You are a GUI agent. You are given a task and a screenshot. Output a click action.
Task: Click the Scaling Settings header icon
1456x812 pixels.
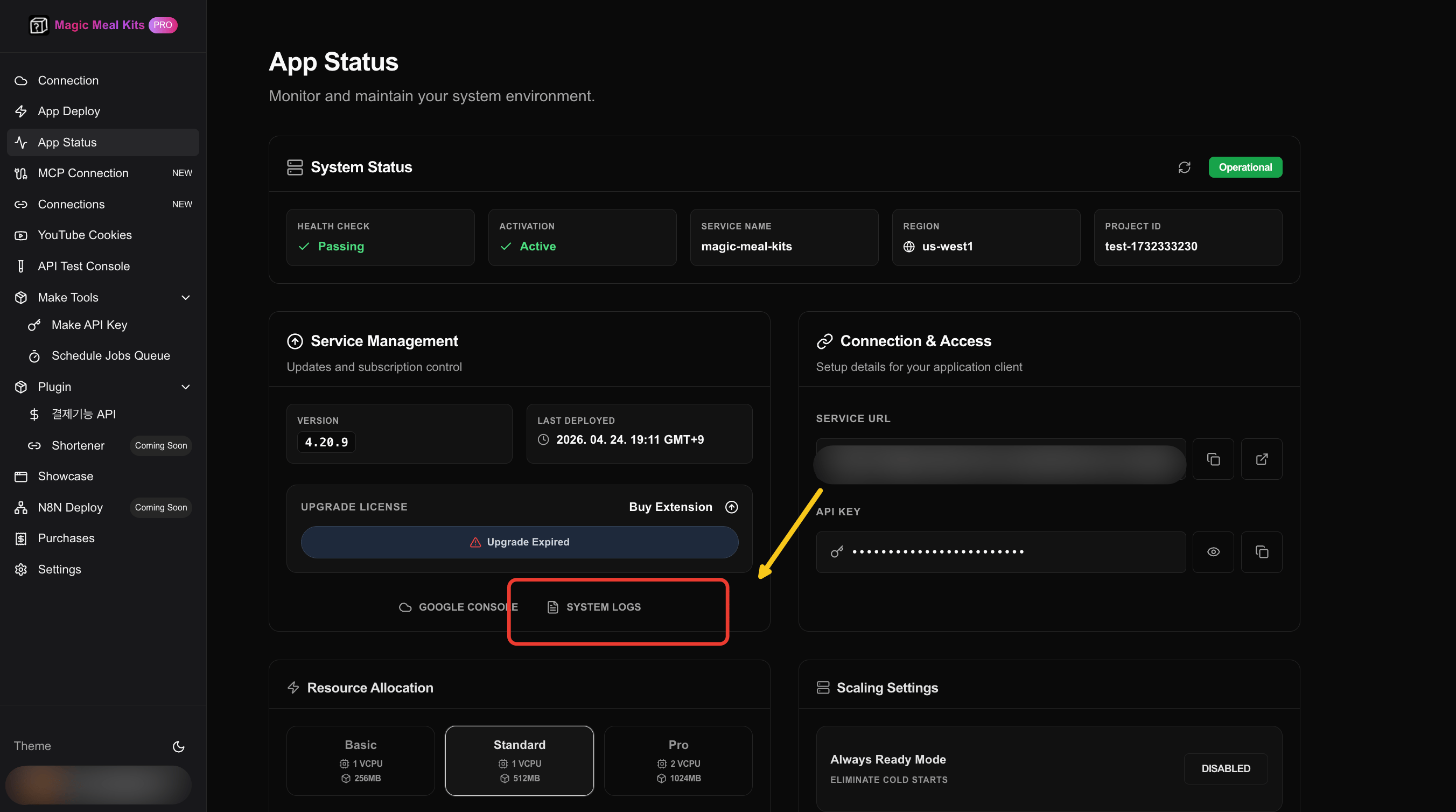[x=823, y=688]
